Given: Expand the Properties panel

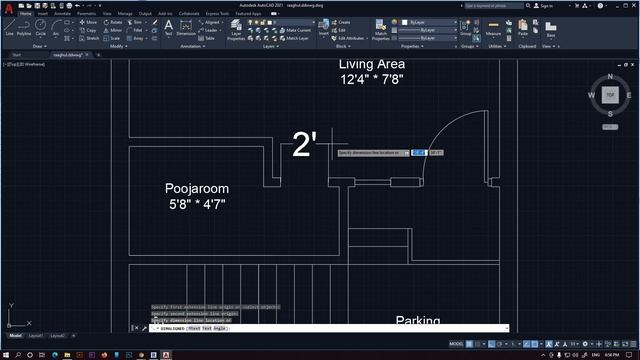Looking at the screenshot, I should click(412, 46).
